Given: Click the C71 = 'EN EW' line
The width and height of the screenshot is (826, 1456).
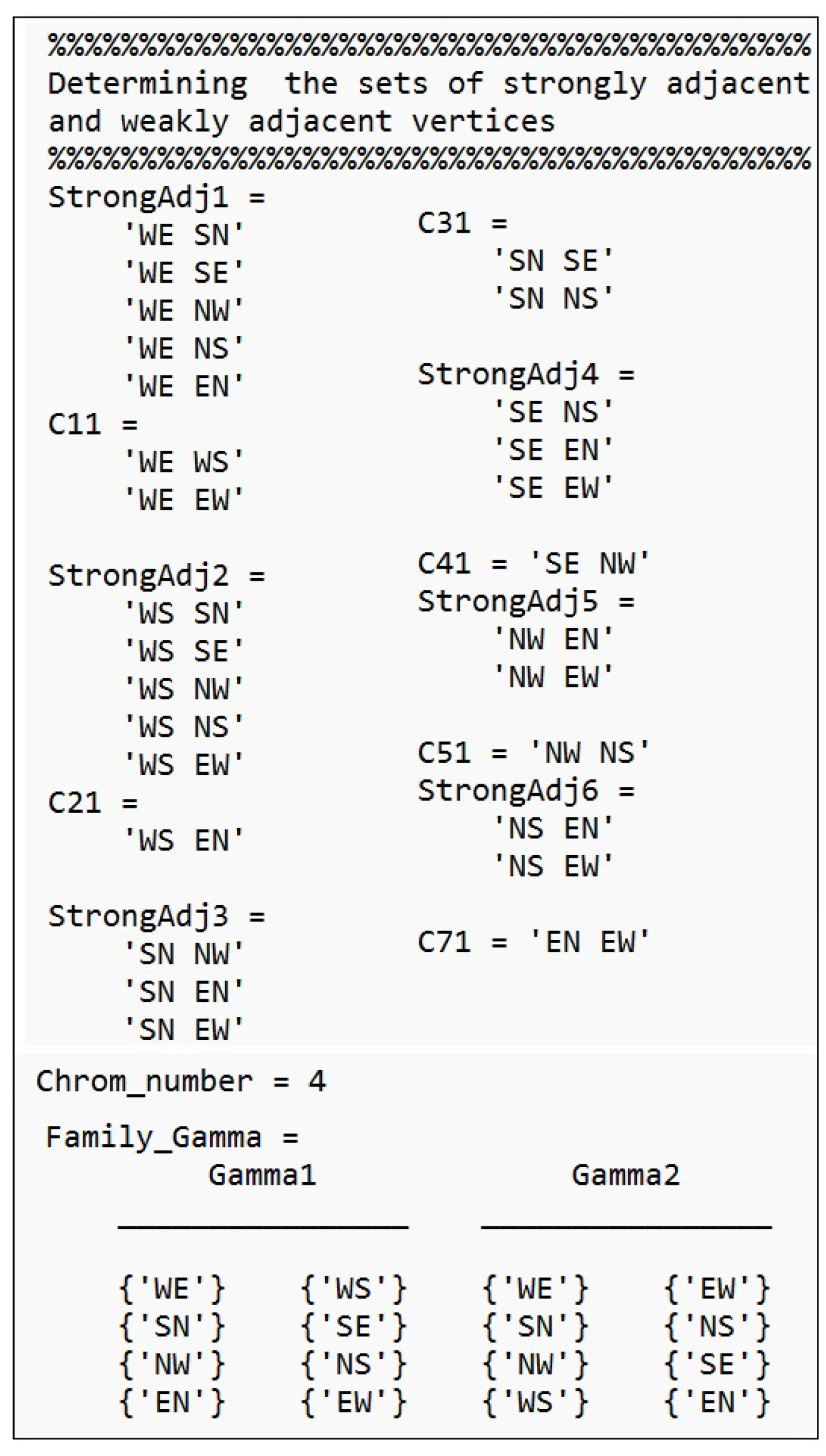Looking at the screenshot, I should 533,942.
